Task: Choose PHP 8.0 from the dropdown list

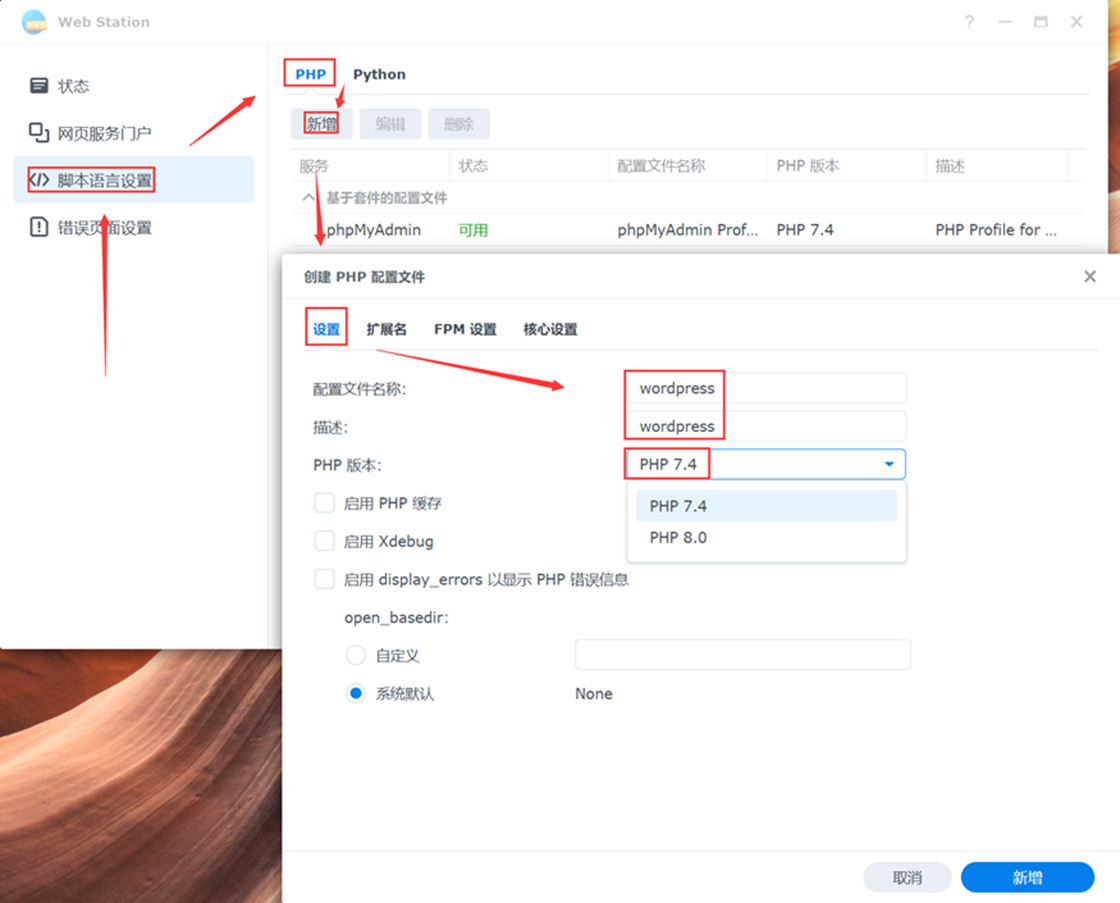Action: pyautogui.click(x=766, y=537)
